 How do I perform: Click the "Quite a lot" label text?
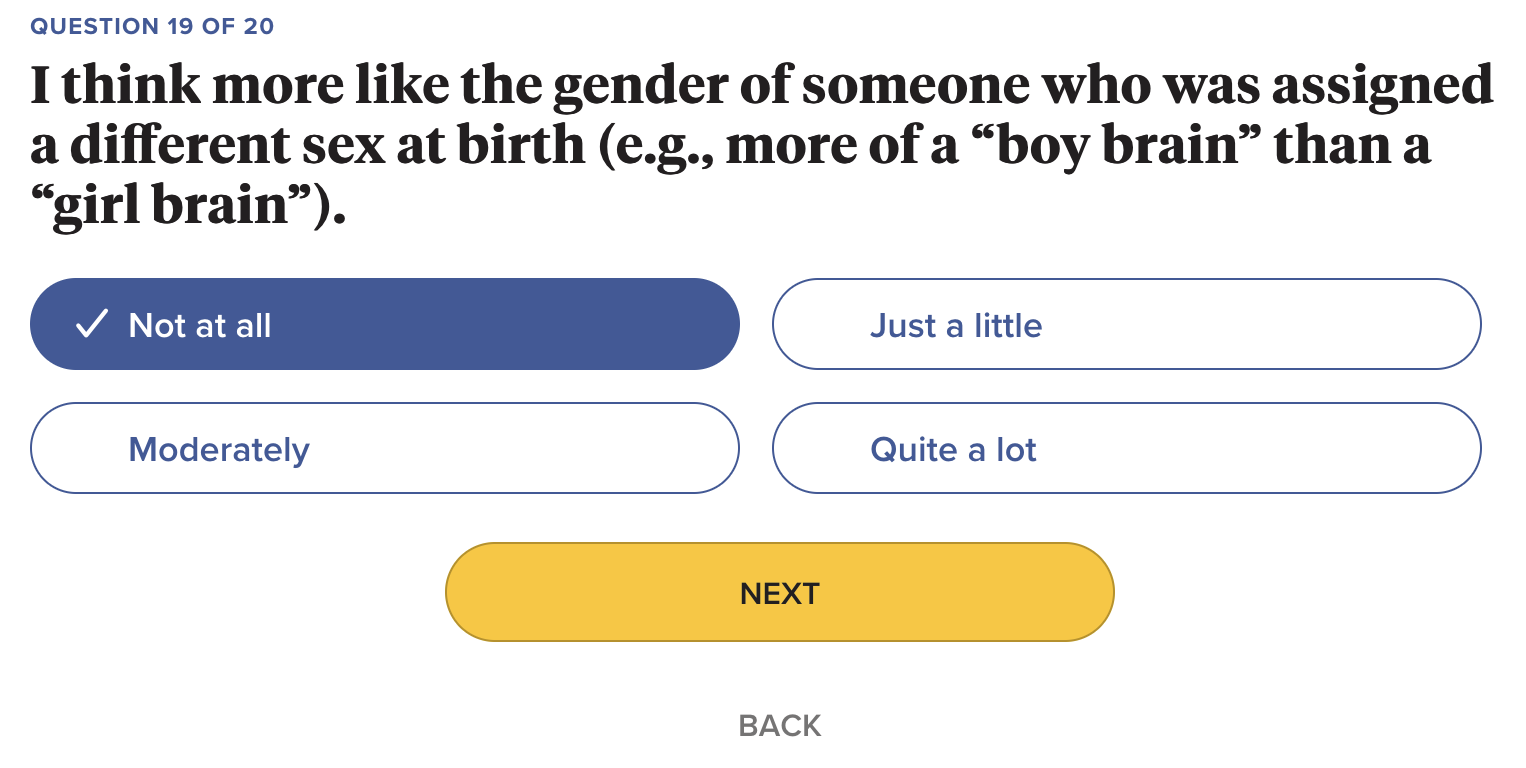coord(953,449)
